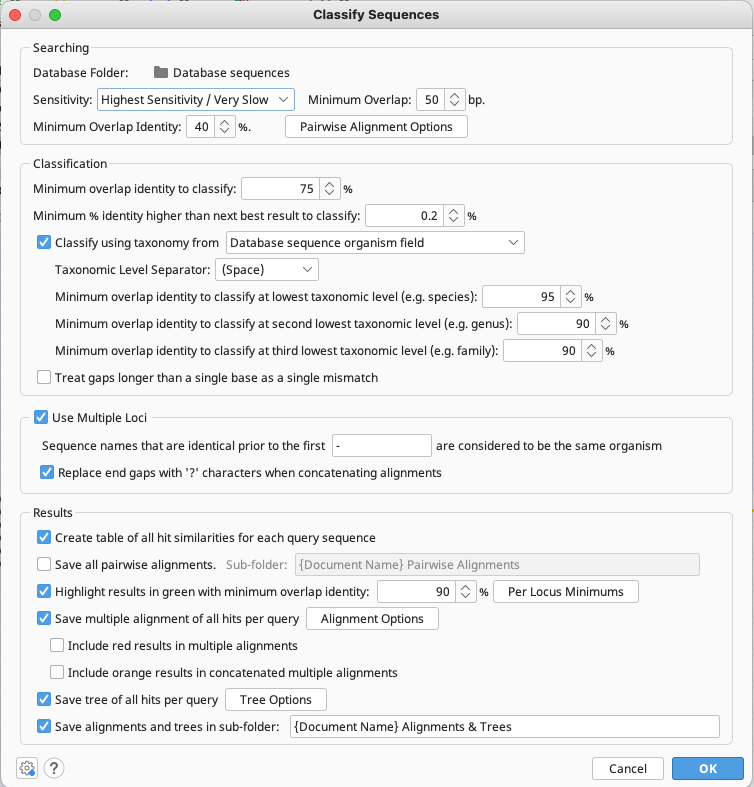
Task: Uncheck Replace end gaps with '?' characters
Action: tap(47, 472)
